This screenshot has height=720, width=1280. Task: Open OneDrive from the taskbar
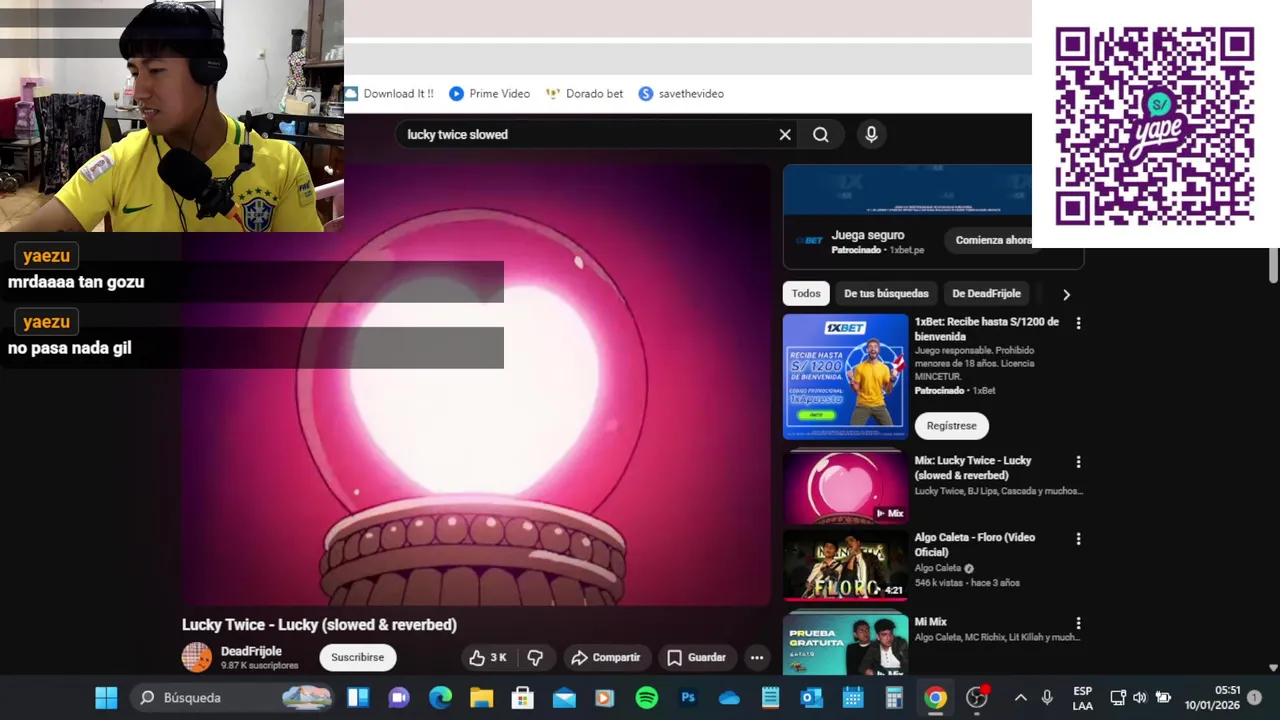[729, 698]
